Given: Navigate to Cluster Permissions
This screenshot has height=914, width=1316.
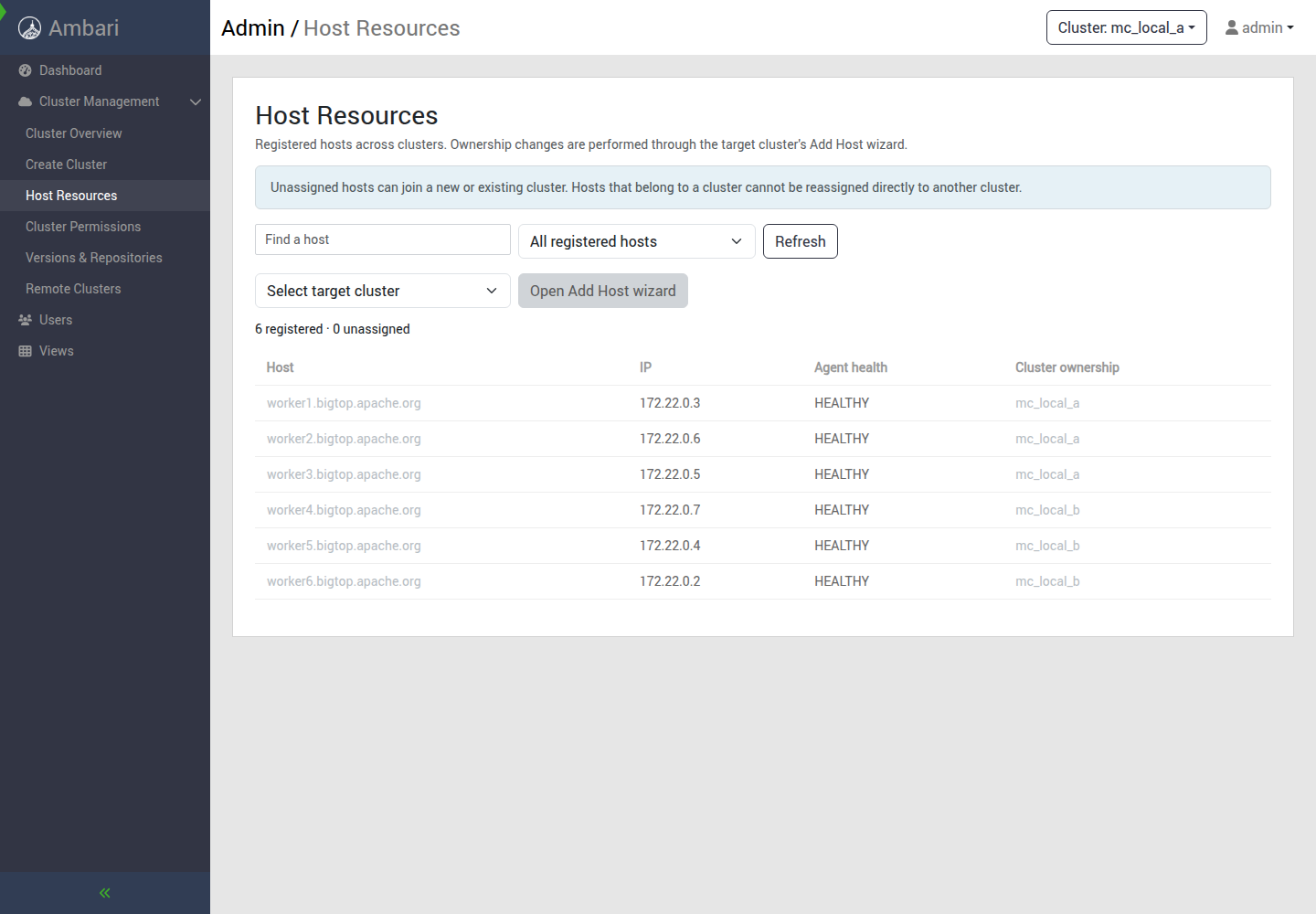Looking at the screenshot, I should 83,227.
